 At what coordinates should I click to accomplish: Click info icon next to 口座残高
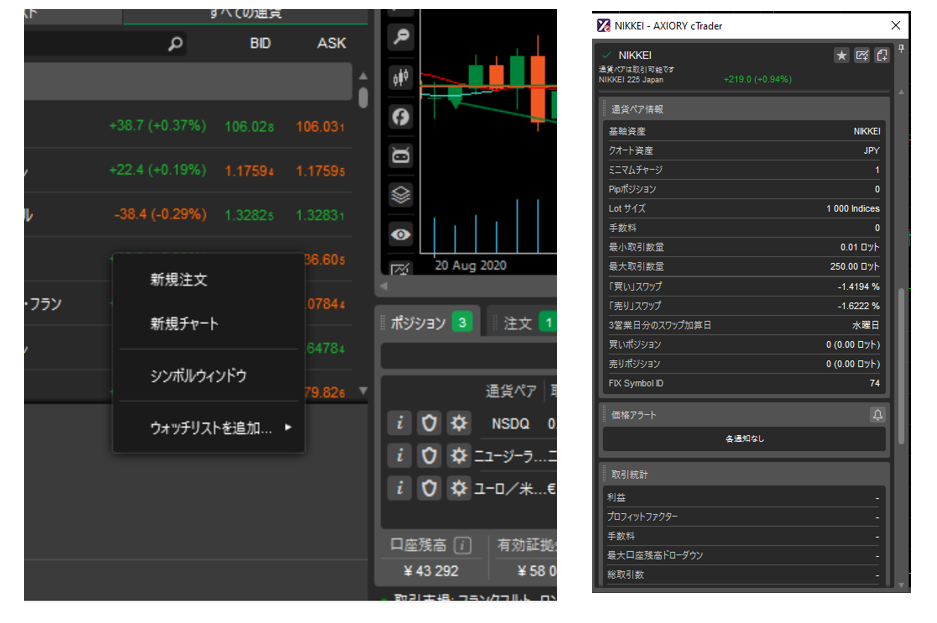coord(463,545)
